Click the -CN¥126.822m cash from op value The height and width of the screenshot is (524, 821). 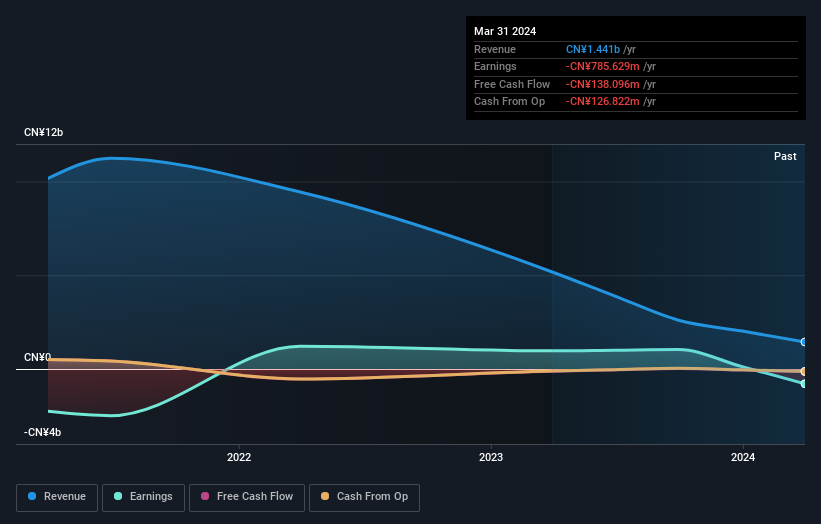pyautogui.click(x=602, y=102)
